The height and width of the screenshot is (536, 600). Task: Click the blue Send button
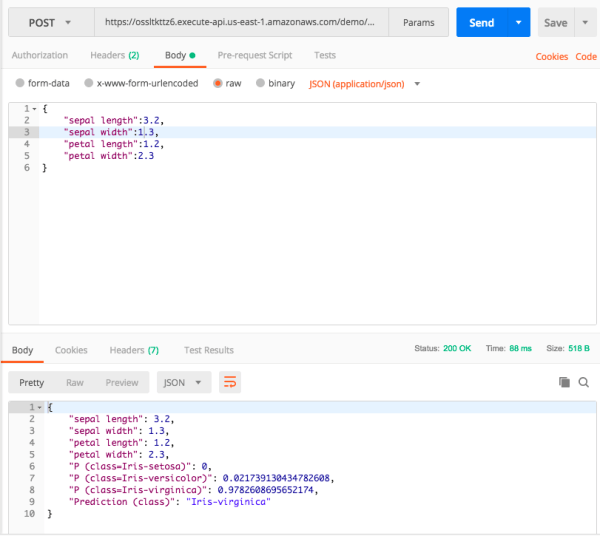(482, 23)
